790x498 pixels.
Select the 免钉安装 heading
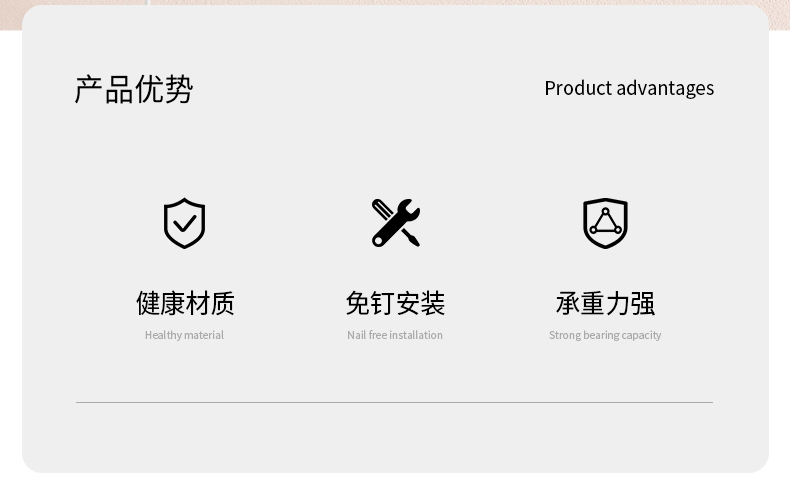coord(396,303)
